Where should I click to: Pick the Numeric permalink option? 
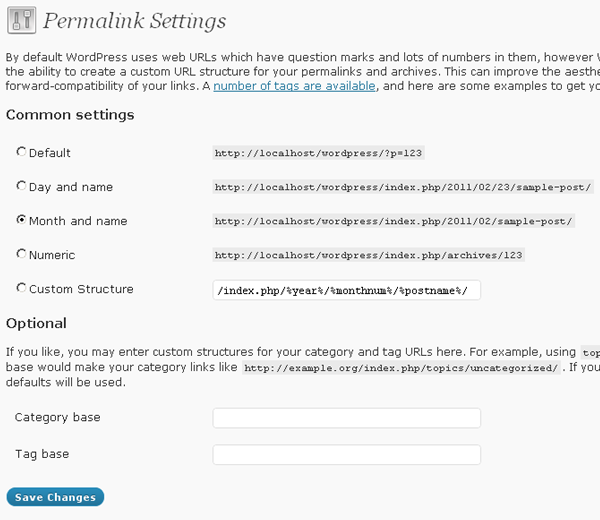coord(21,254)
